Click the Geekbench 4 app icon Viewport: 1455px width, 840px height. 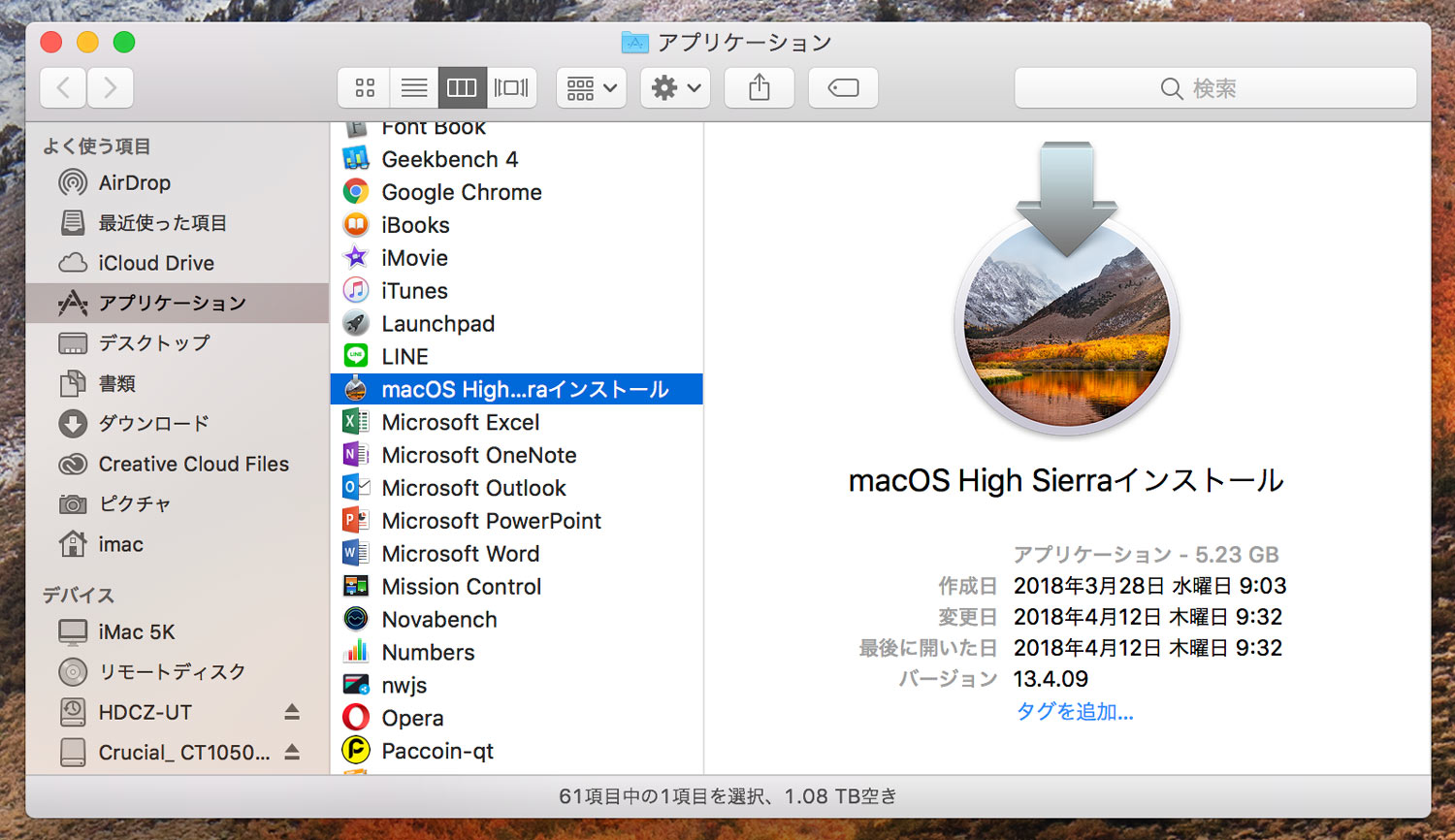[x=356, y=159]
